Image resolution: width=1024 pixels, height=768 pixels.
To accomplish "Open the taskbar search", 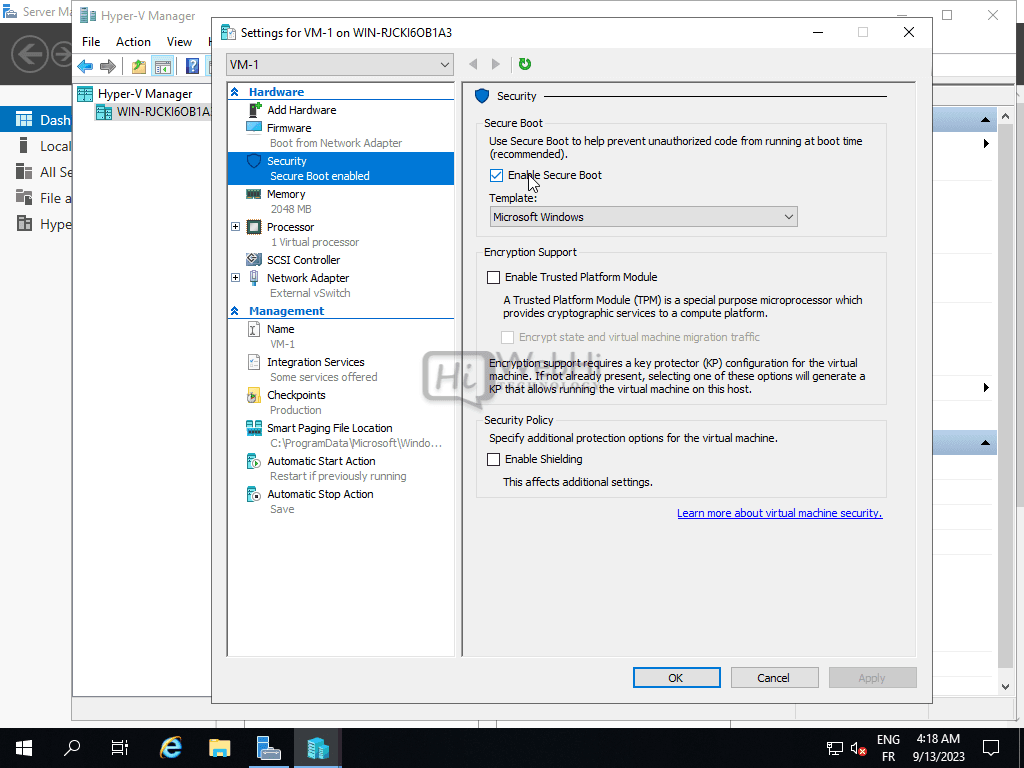I will [x=72, y=748].
